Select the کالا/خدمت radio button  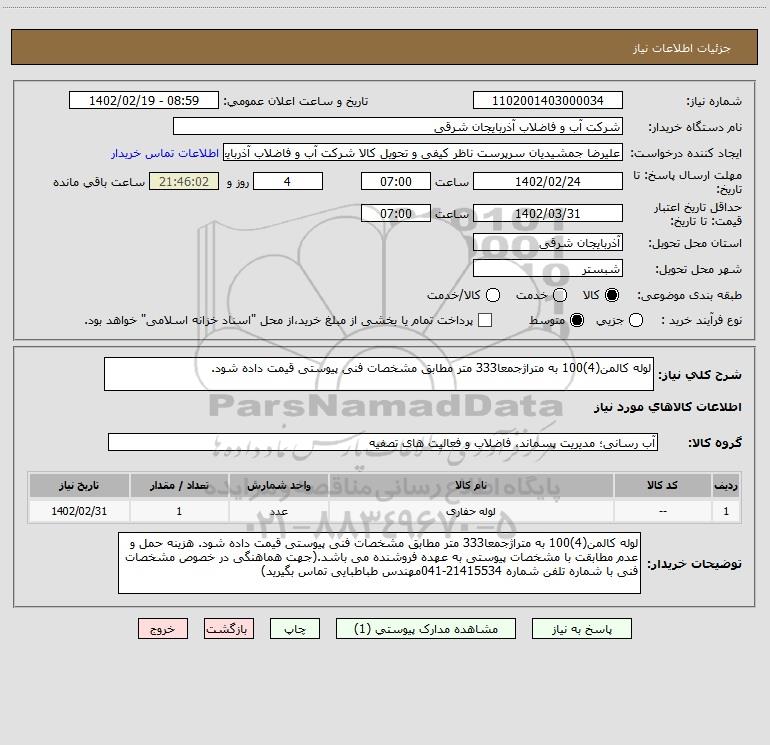coord(493,295)
